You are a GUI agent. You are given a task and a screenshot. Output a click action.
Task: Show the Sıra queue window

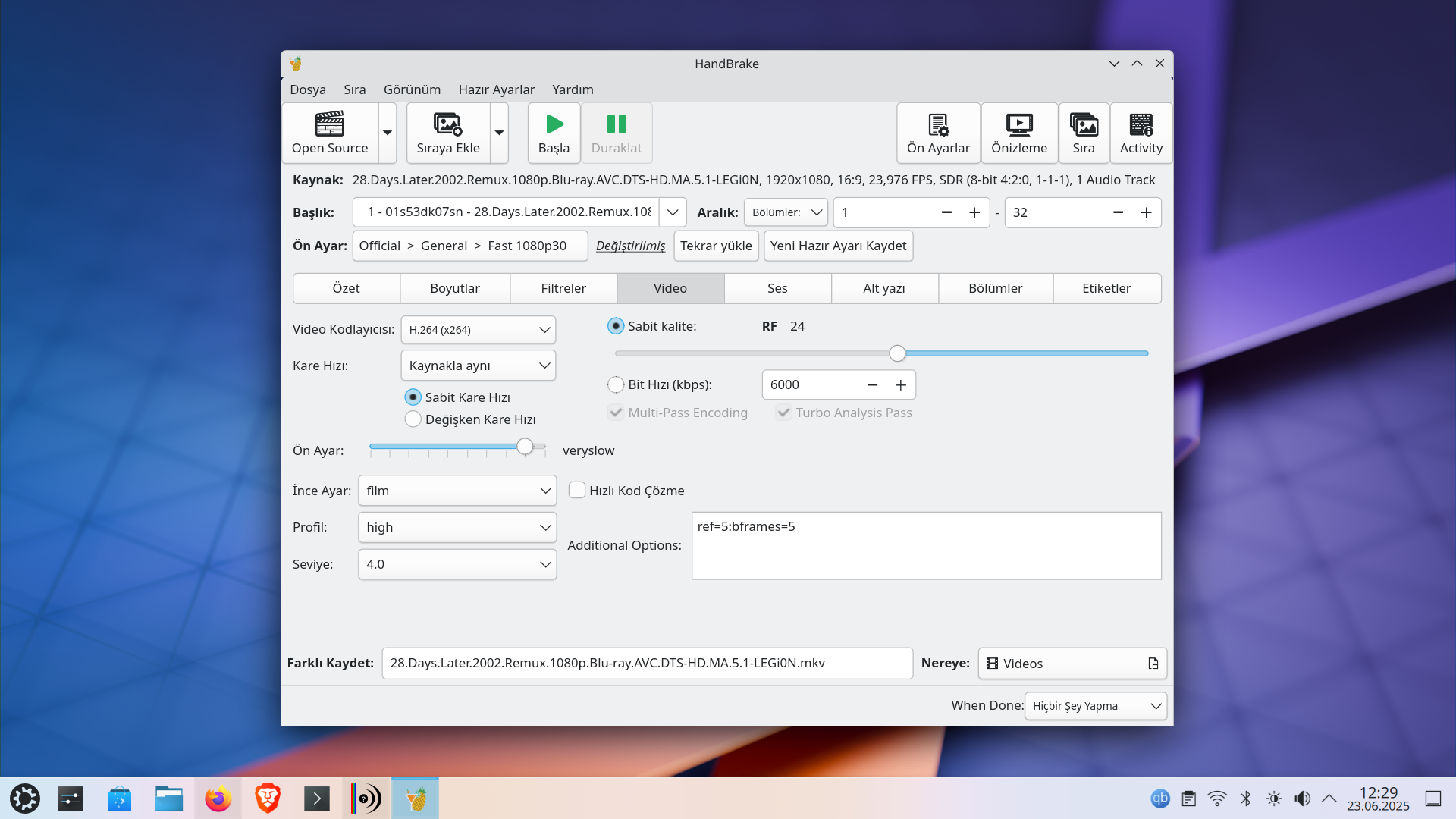[1084, 133]
